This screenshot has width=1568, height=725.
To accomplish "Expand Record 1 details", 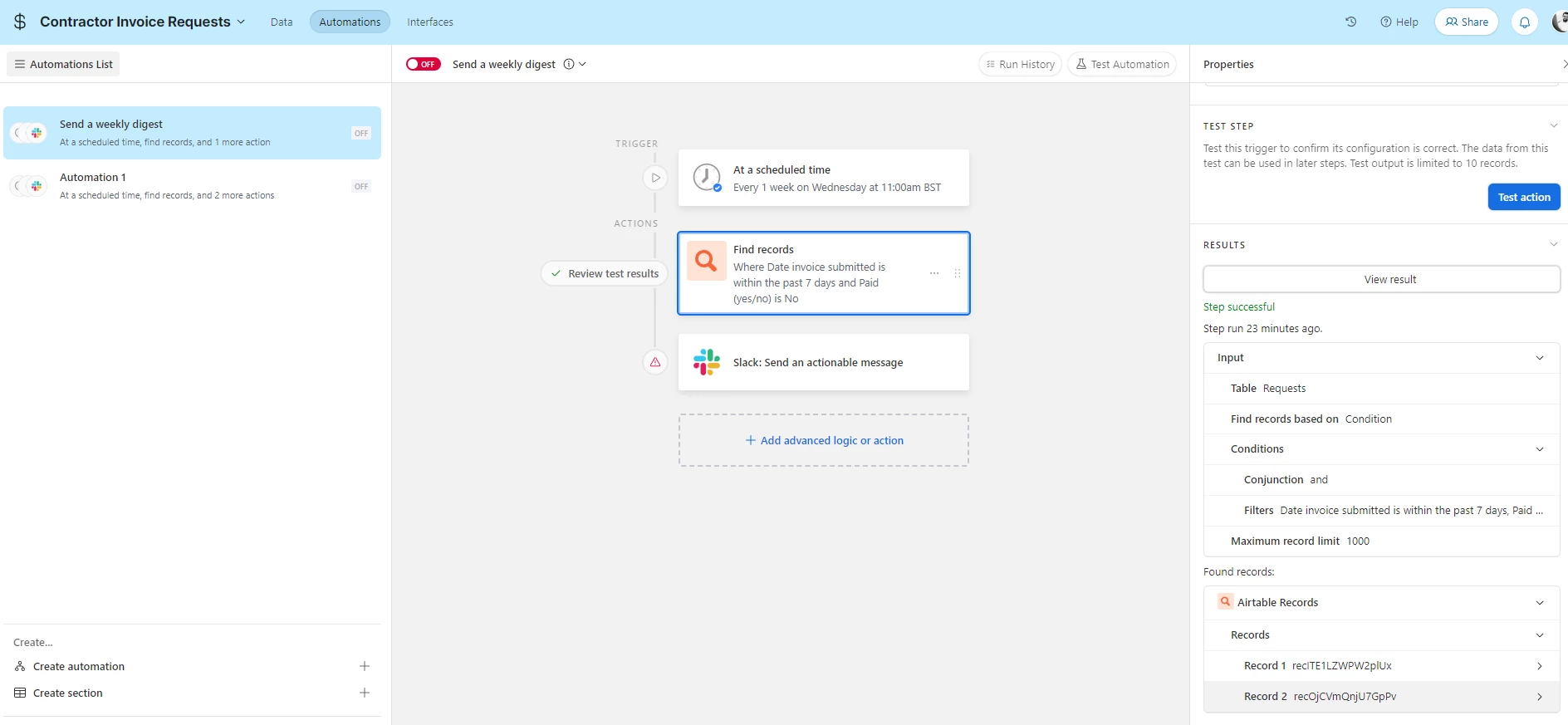I will click(1540, 666).
